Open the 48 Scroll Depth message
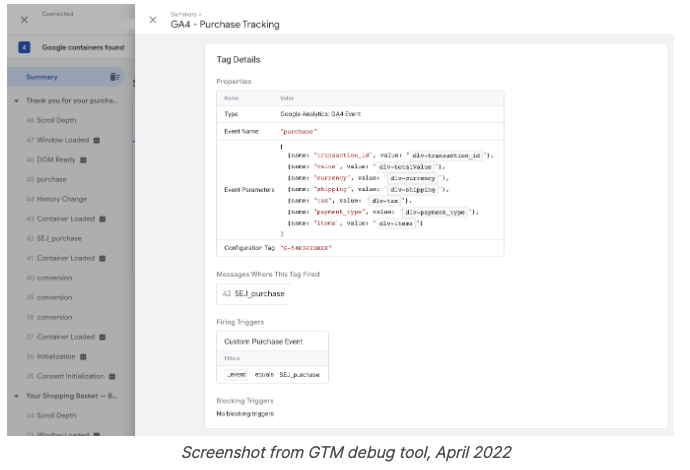 pos(51,120)
